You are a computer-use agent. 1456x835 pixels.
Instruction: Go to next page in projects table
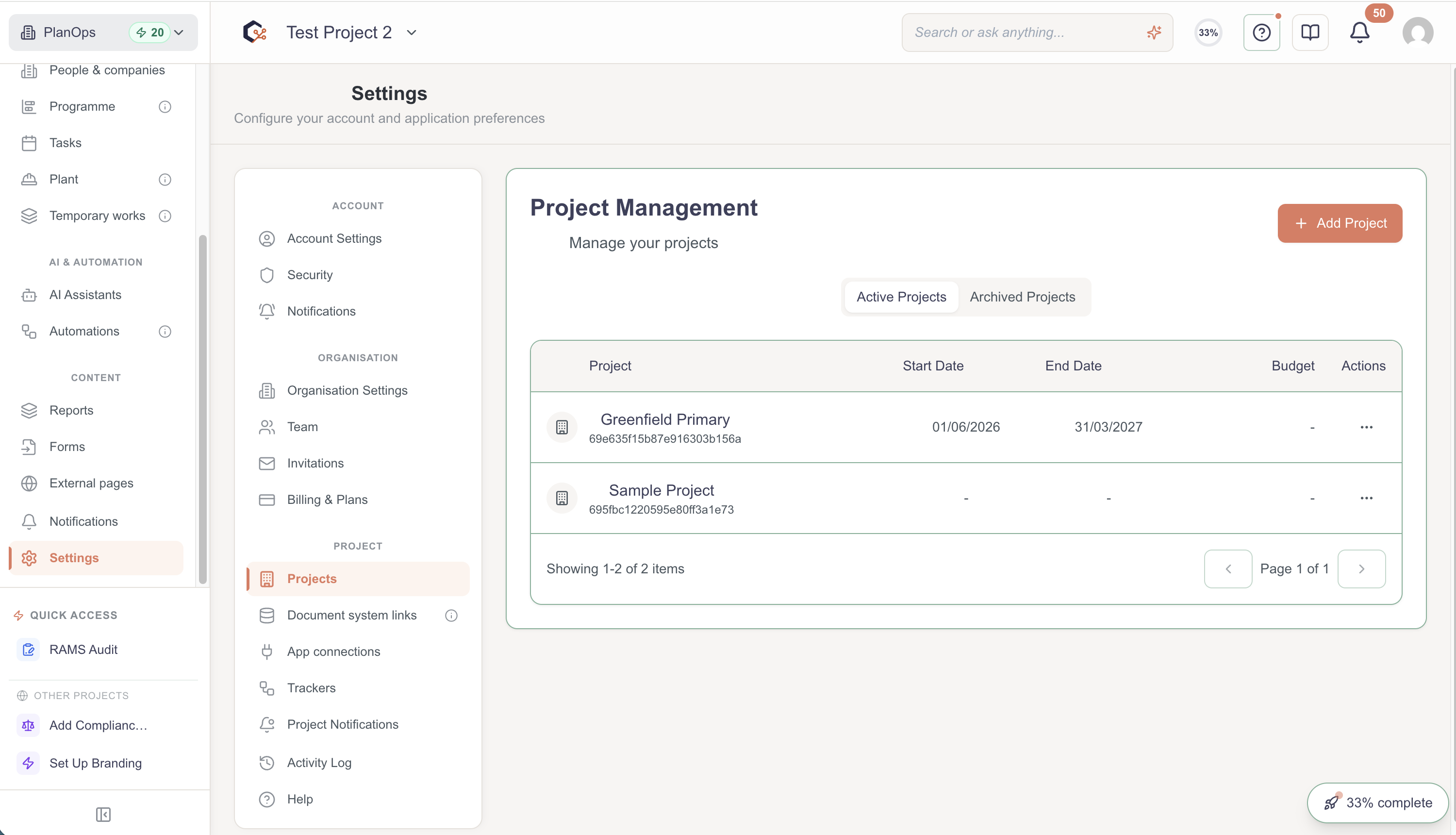pos(1361,569)
